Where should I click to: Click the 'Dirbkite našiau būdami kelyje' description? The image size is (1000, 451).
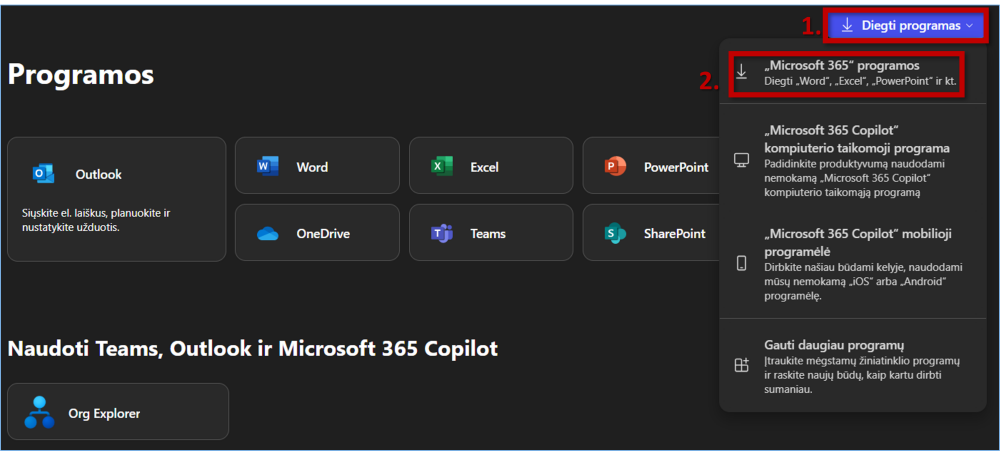point(863,281)
